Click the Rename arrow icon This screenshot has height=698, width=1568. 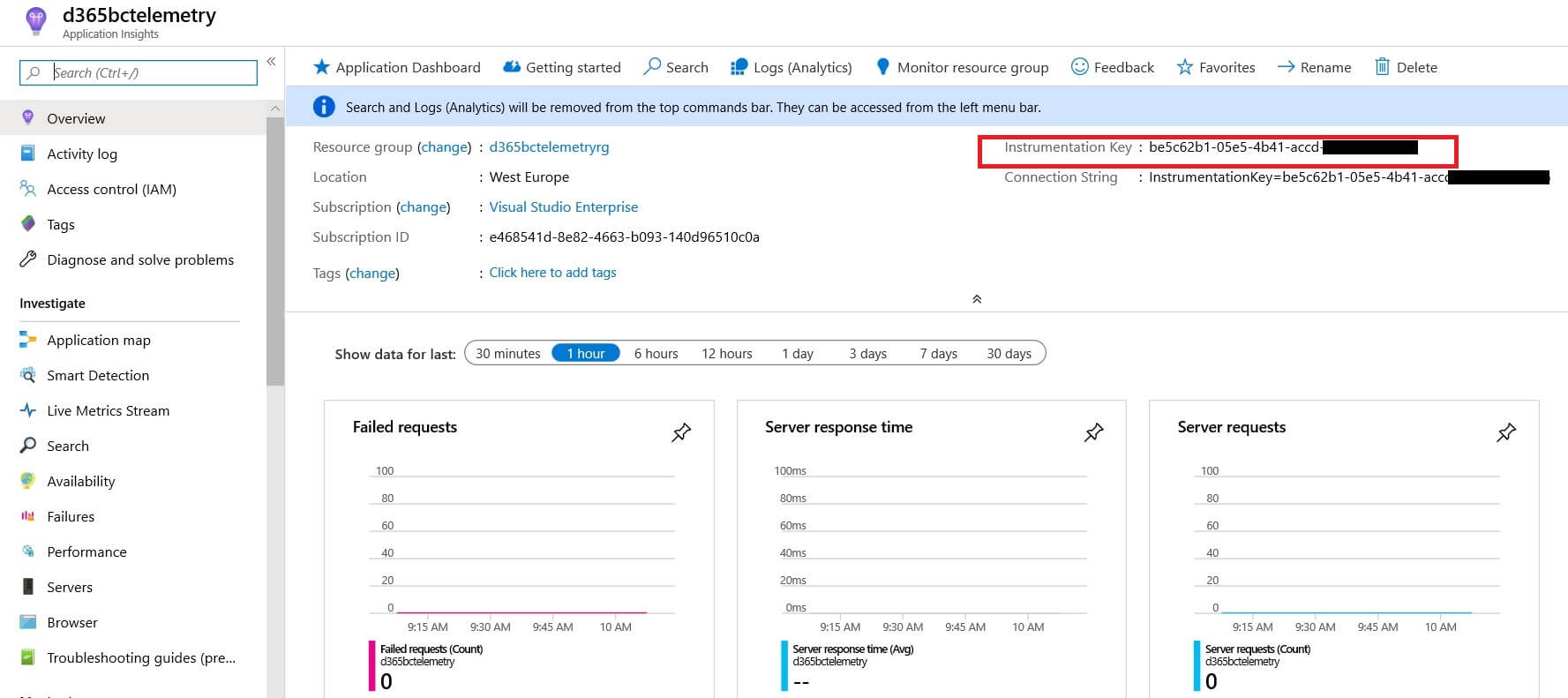[x=1286, y=67]
